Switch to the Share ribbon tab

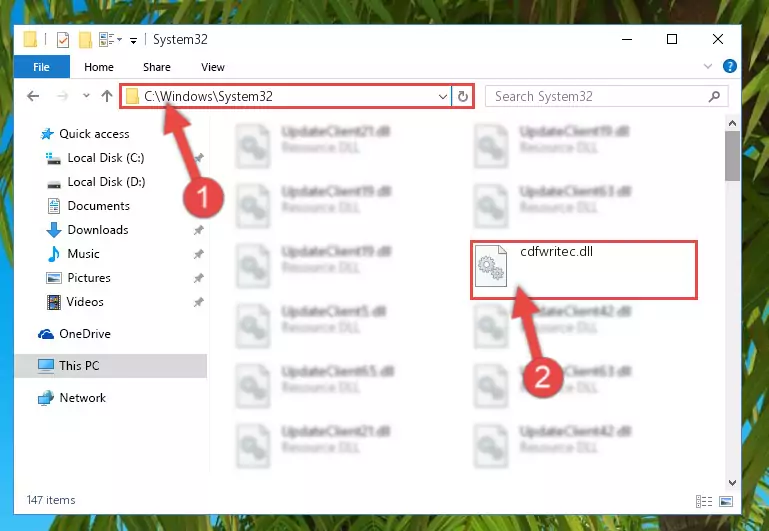pyautogui.click(x=157, y=67)
